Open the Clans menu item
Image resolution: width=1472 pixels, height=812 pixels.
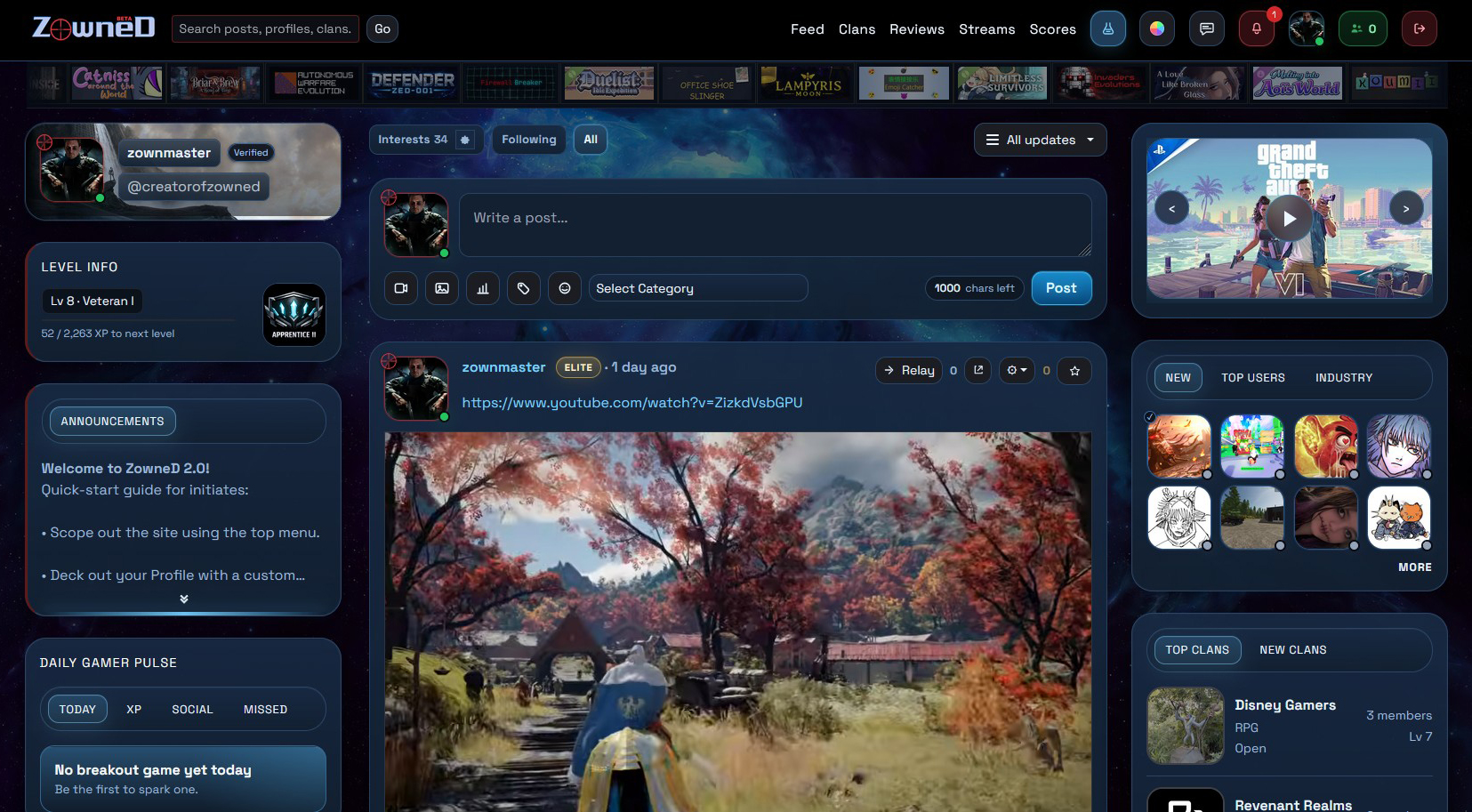pos(857,29)
